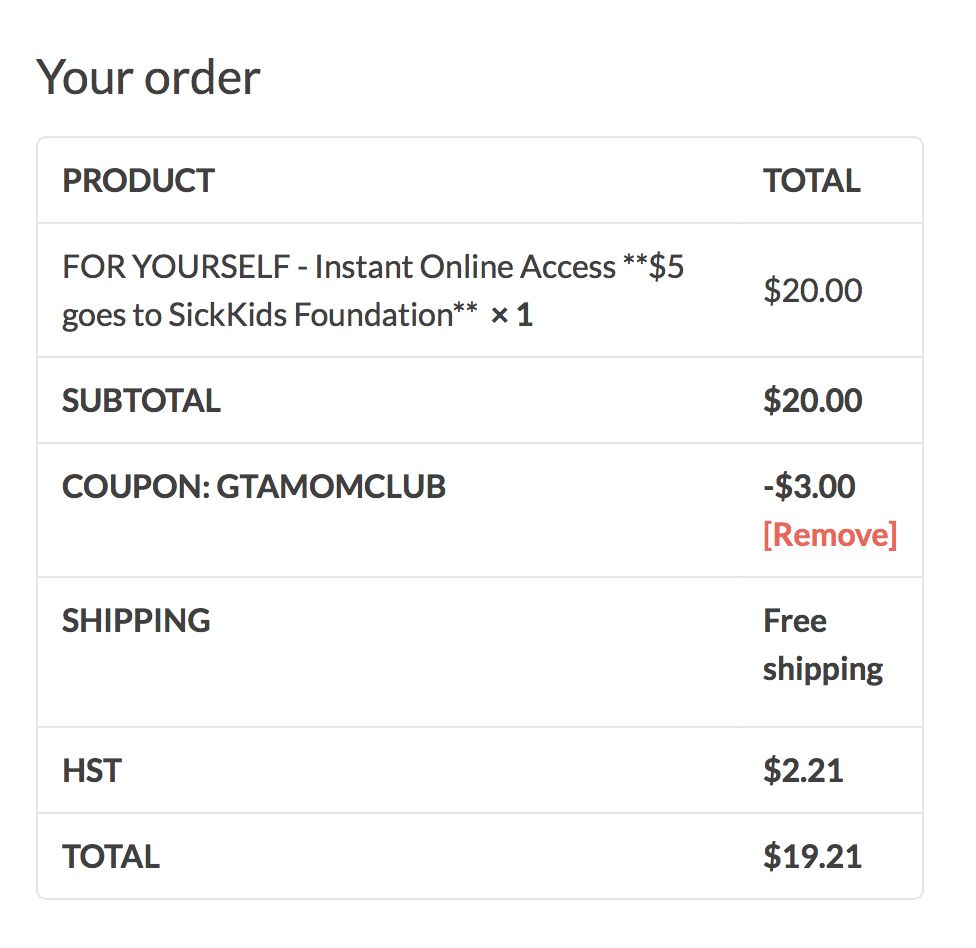
Task: Click the -$3.00 coupon discount amount
Action: 809,487
